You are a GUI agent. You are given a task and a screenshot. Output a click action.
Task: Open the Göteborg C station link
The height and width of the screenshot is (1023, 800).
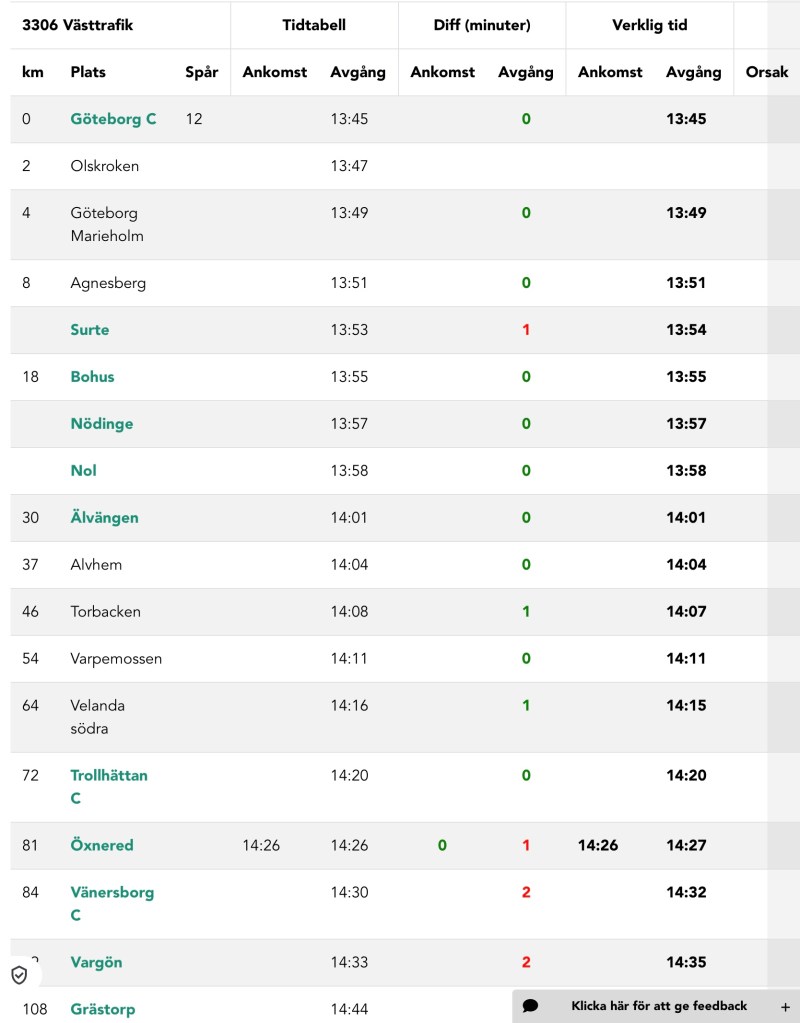coord(113,119)
